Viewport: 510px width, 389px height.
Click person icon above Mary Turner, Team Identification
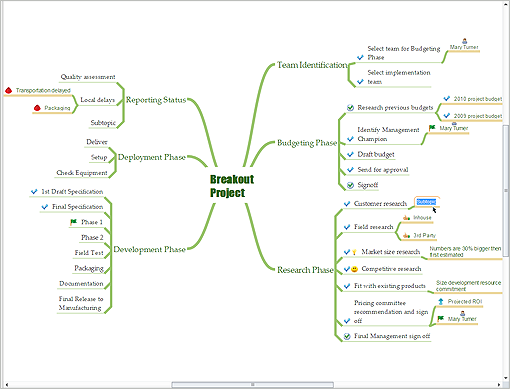pos(464,41)
